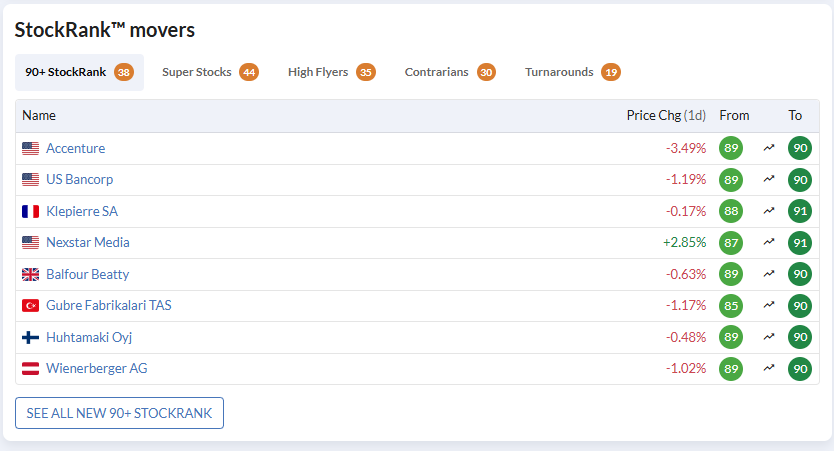The image size is (834, 451).
Task: Click the -1.17% price change value
Action: point(686,305)
